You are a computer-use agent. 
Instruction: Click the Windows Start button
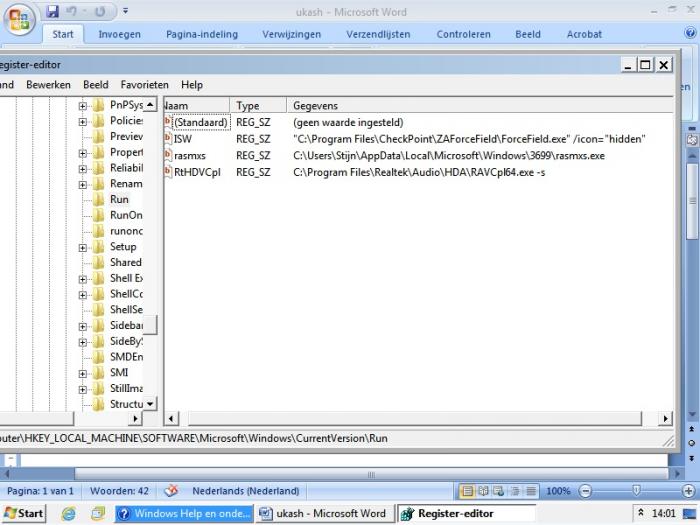(24, 513)
